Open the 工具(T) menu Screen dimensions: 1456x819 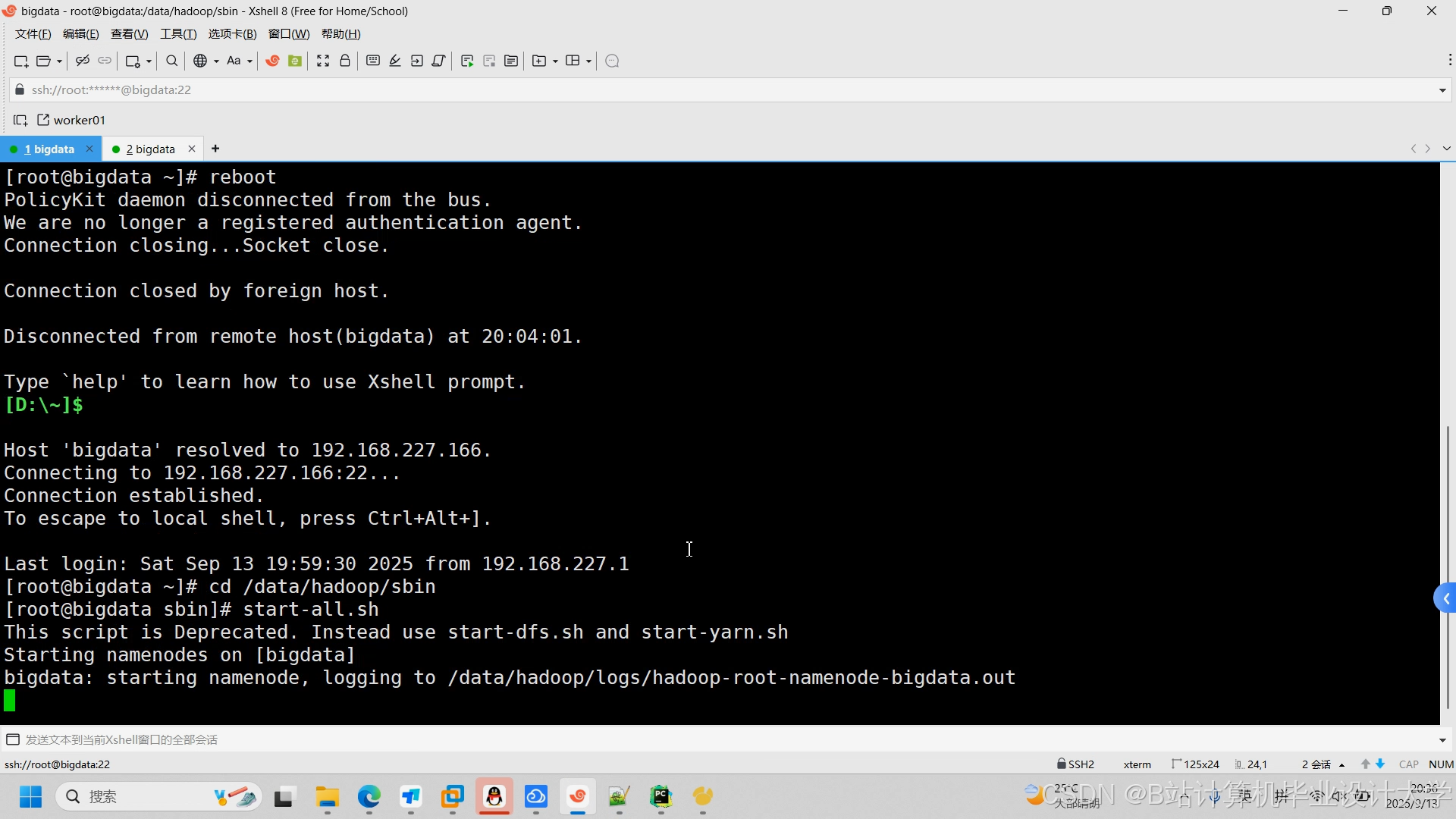pyautogui.click(x=177, y=33)
